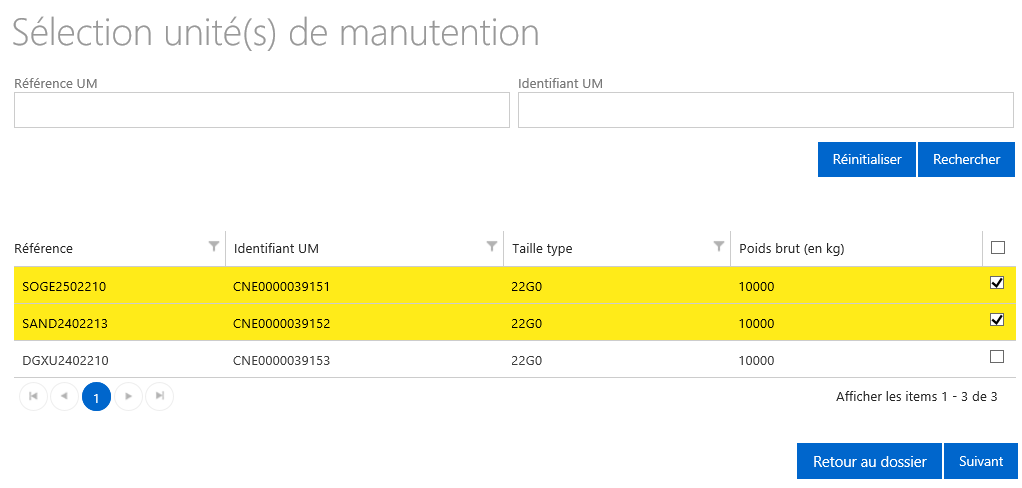Uncheck the SAND2402213 row checkbox
The height and width of the screenshot is (488, 1022).
(997, 319)
